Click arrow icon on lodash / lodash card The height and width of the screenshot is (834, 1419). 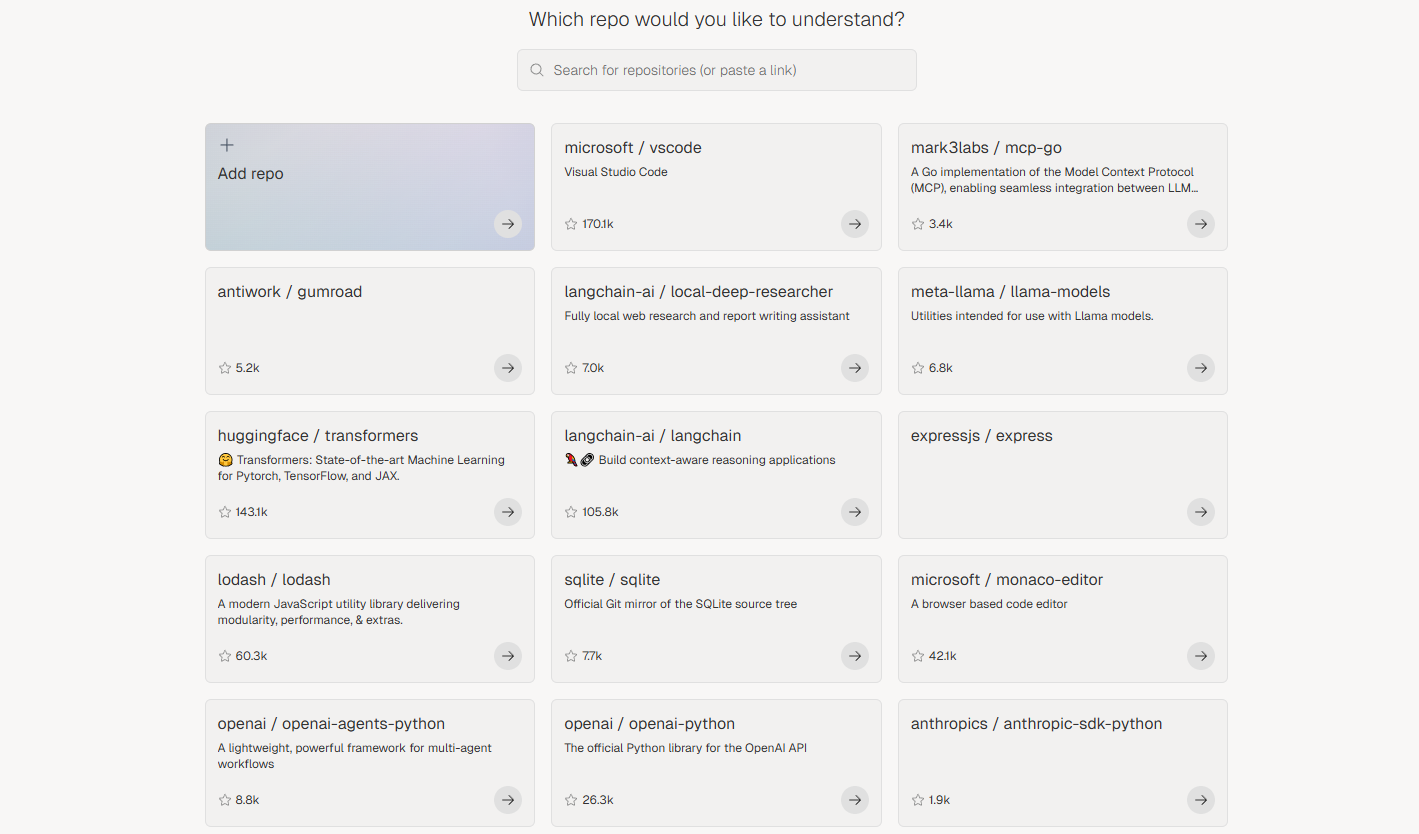click(508, 656)
